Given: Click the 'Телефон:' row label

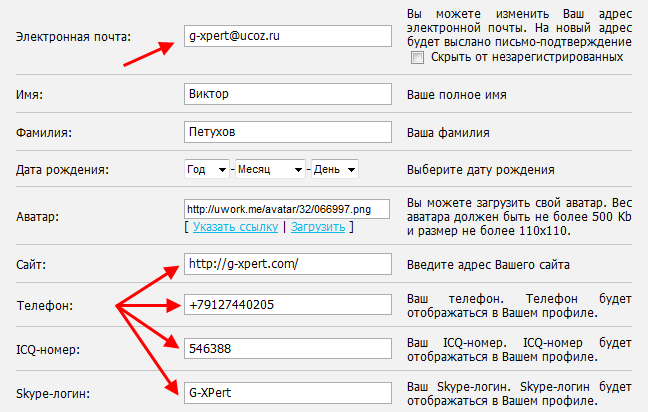Looking at the screenshot, I should 42,307.
